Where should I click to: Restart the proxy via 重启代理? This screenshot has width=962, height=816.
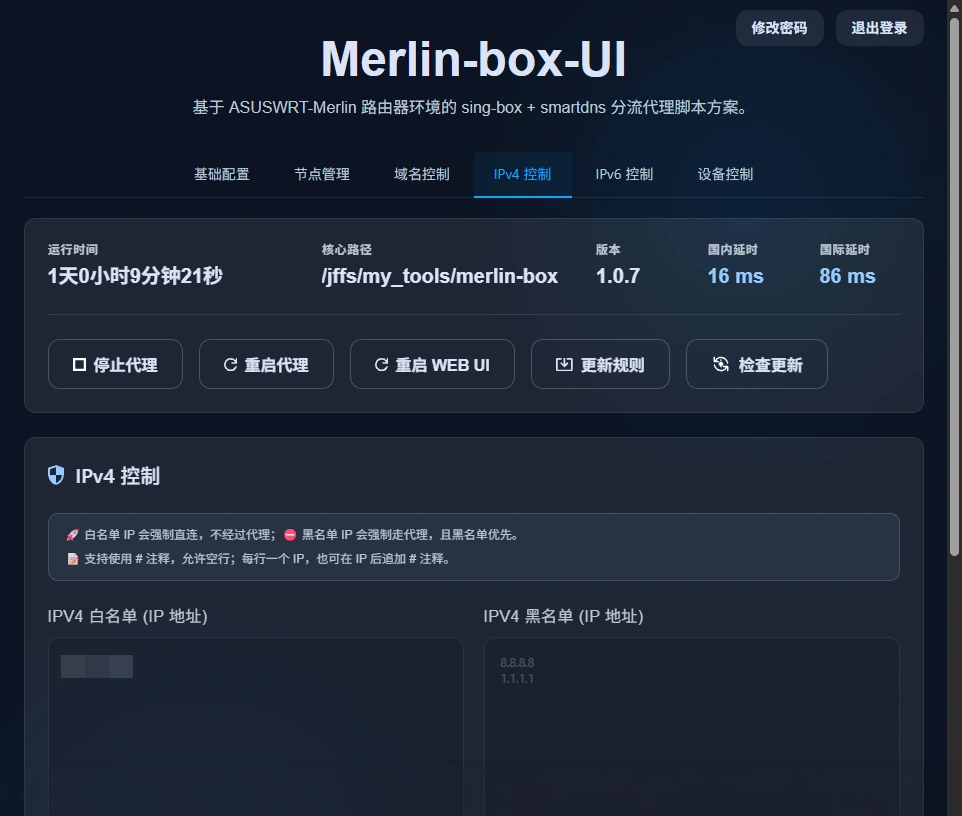tap(266, 364)
